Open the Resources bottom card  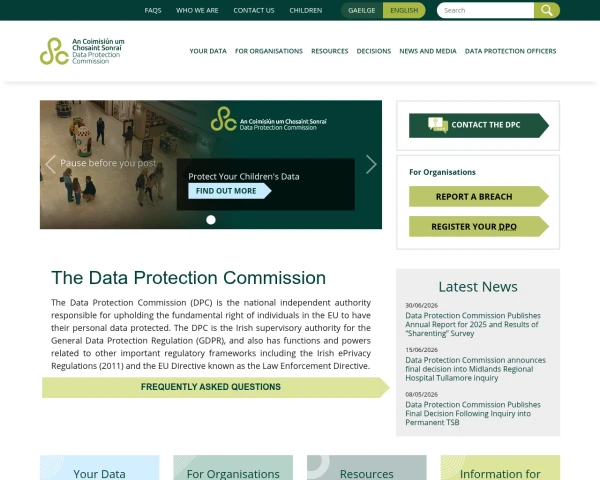click(x=367, y=468)
